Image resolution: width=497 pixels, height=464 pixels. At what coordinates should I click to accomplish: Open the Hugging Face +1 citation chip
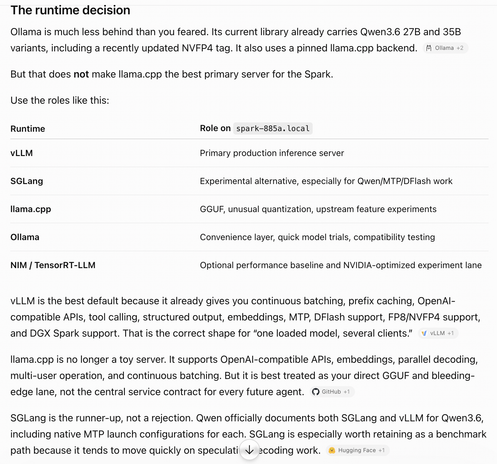[x=357, y=450]
